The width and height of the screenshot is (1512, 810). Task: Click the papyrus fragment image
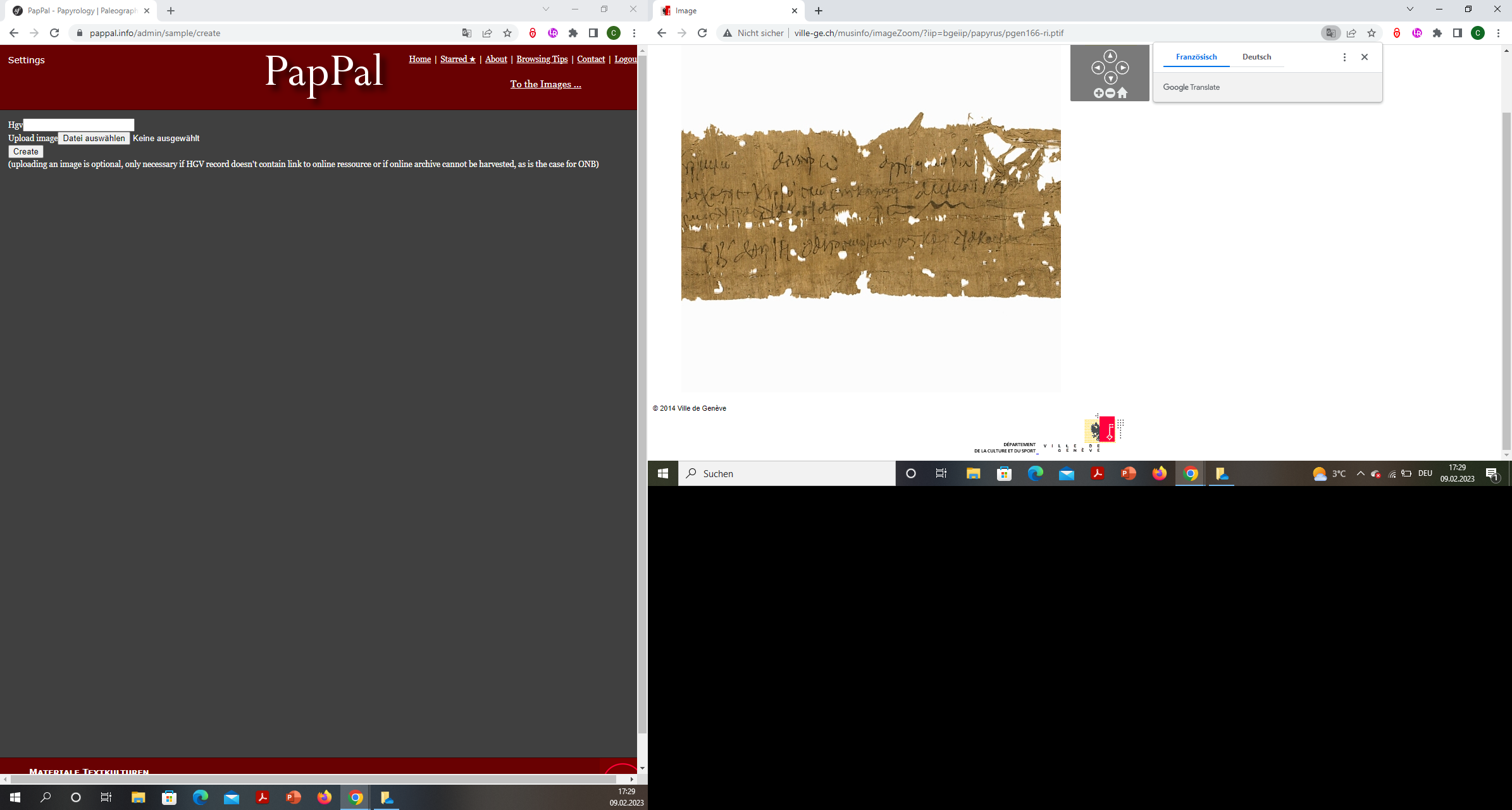coord(871,206)
